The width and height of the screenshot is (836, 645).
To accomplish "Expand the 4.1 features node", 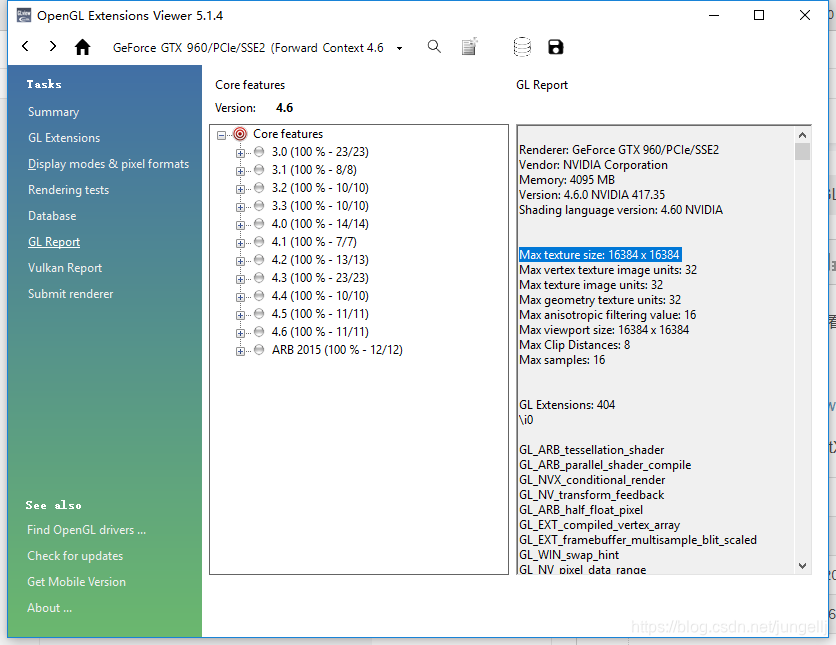I will (x=240, y=244).
